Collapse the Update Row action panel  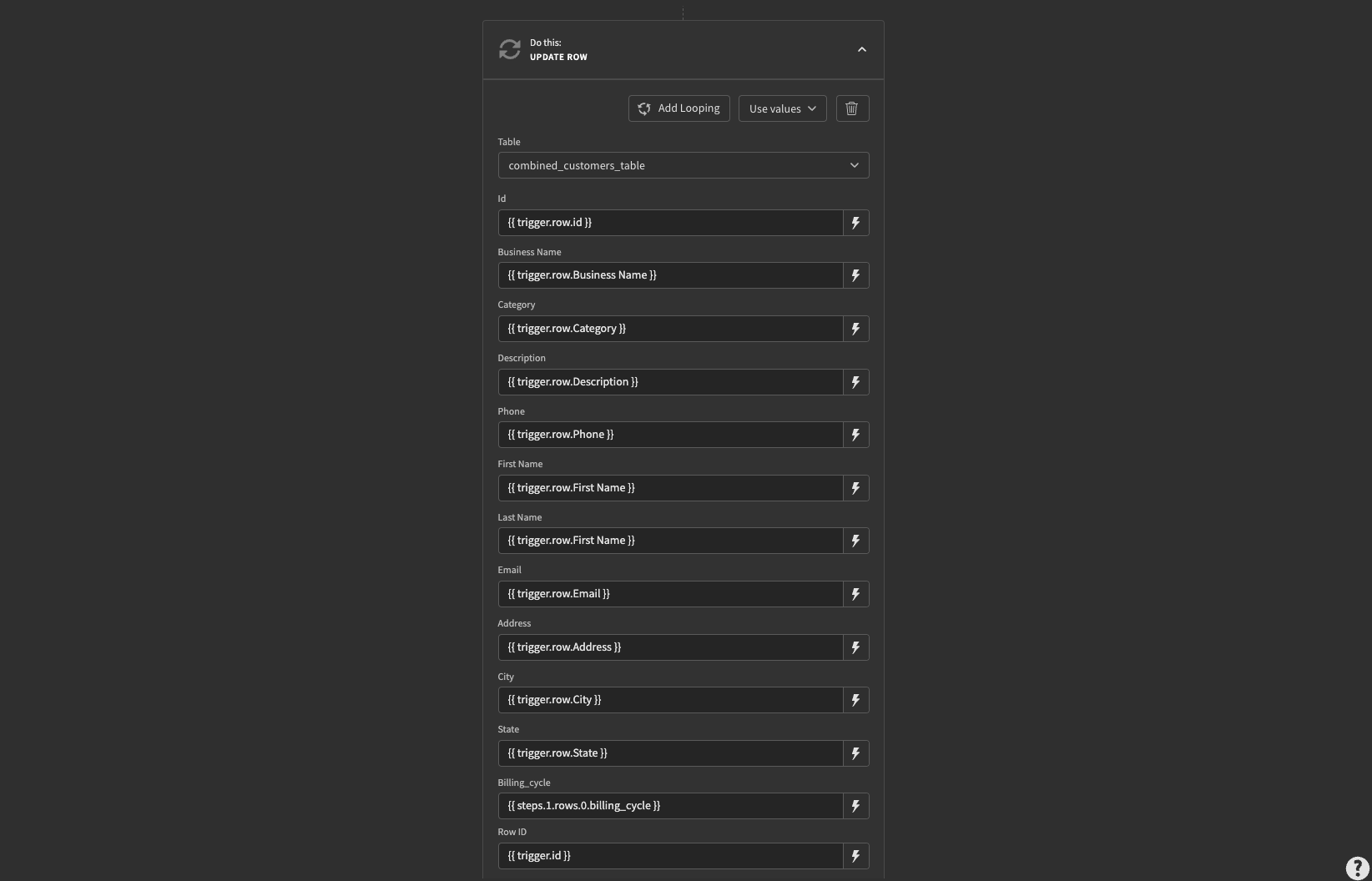(862, 49)
